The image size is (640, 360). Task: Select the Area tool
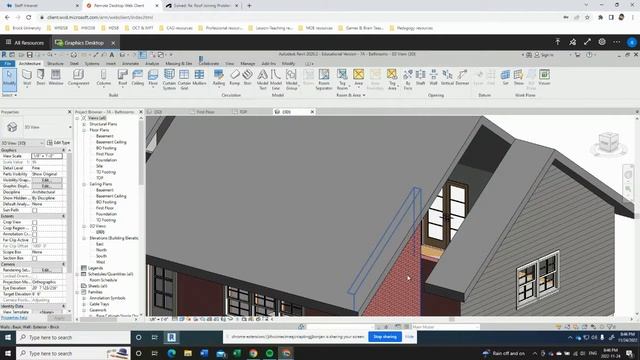(358, 78)
